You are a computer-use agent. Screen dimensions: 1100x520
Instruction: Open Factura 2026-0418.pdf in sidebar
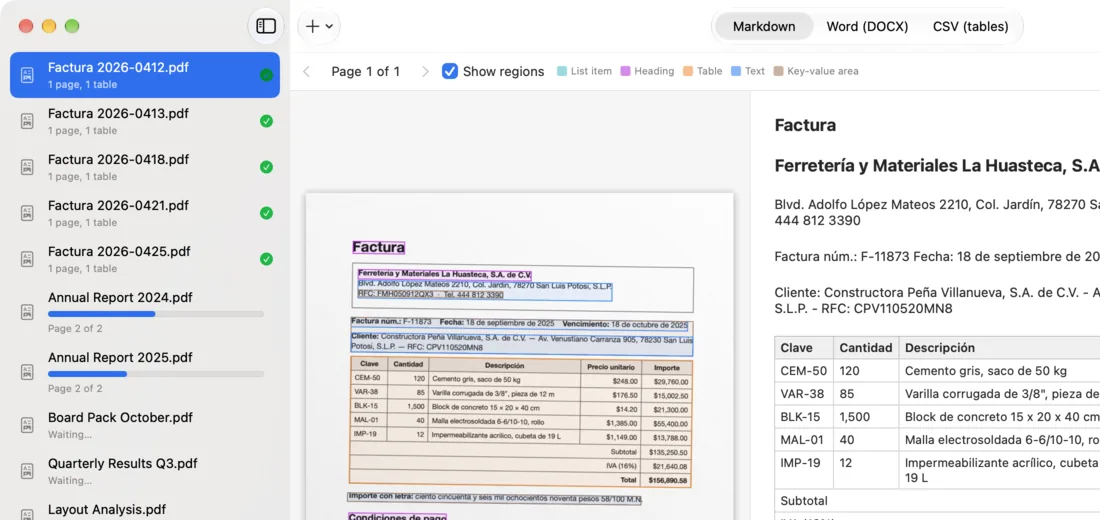[x=145, y=167]
